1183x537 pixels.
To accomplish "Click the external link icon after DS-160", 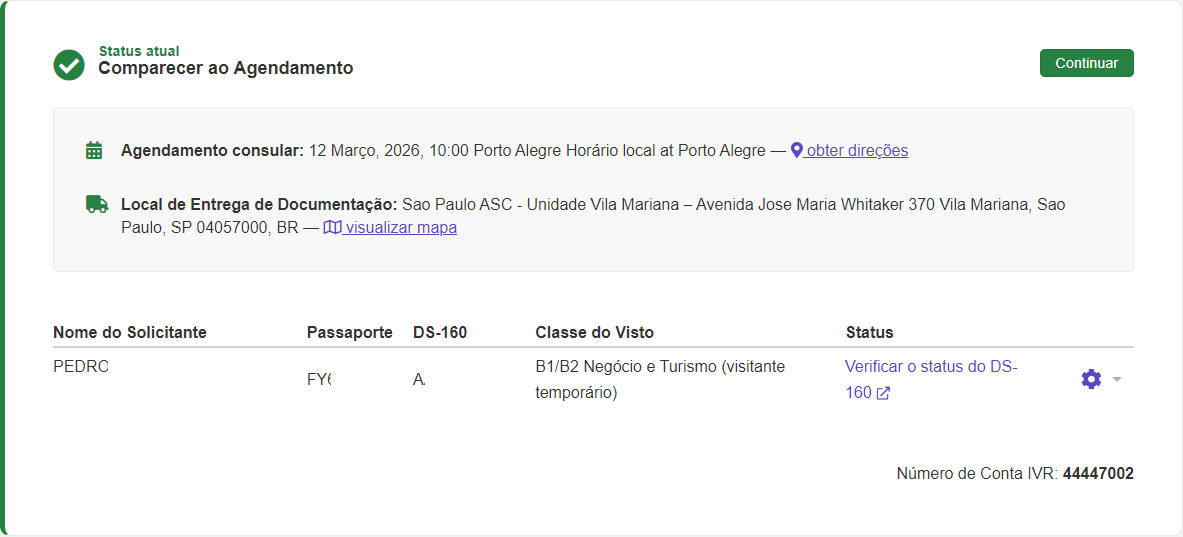I will click(883, 394).
